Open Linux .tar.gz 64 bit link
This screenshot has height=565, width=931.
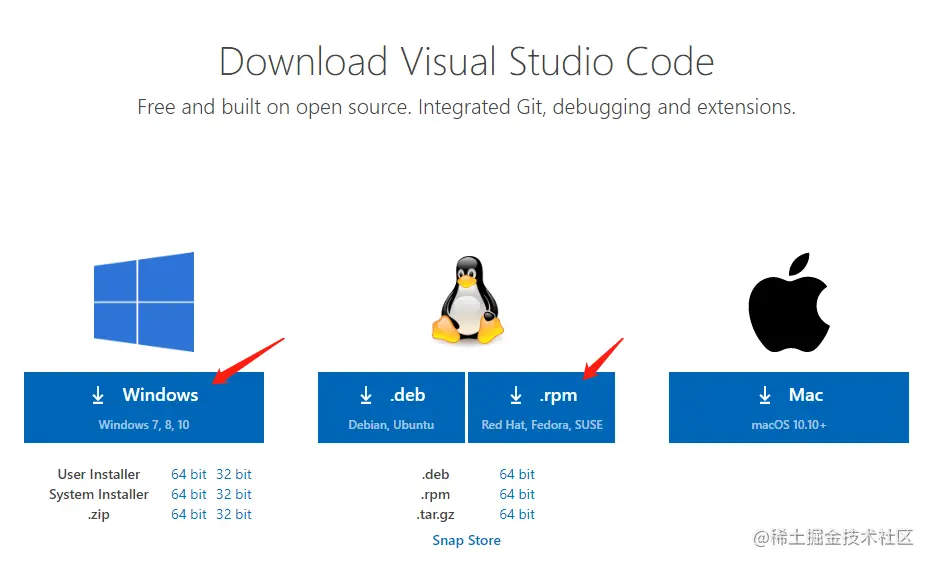517,514
